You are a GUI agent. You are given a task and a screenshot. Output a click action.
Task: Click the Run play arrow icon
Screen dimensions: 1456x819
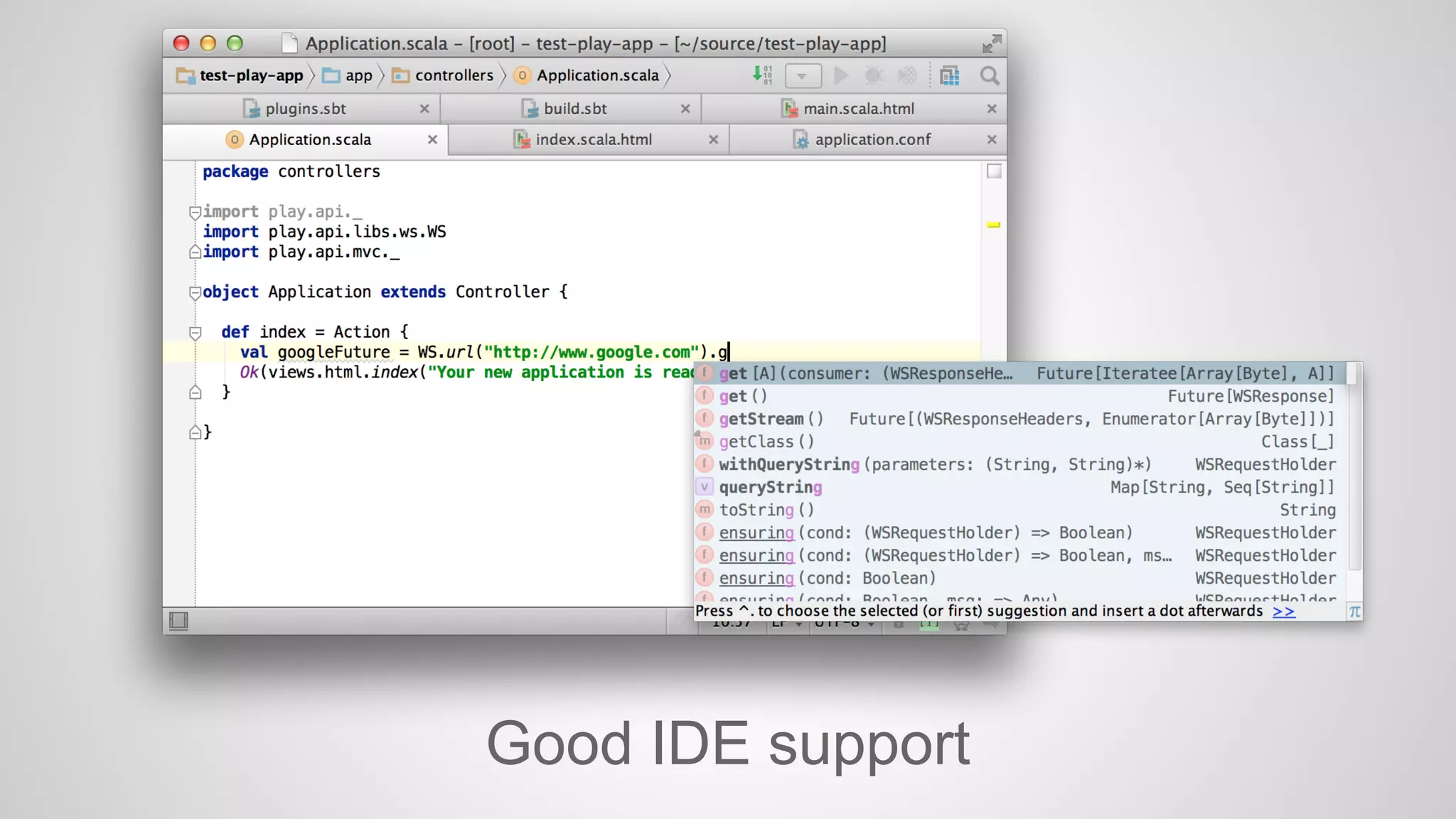[841, 75]
